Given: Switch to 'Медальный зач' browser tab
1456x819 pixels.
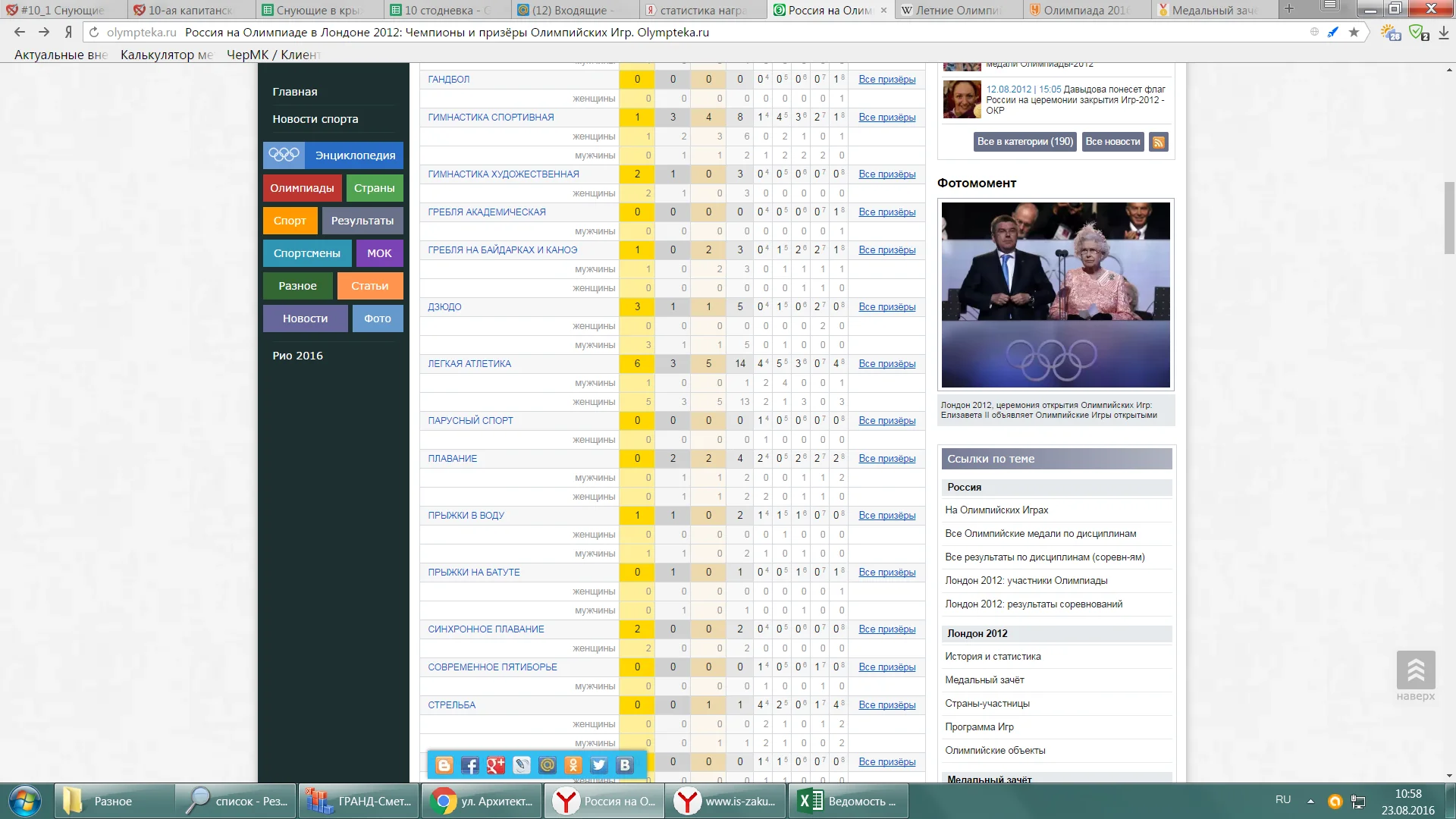Looking at the screenshot, I should click(x=1213, y=10).
